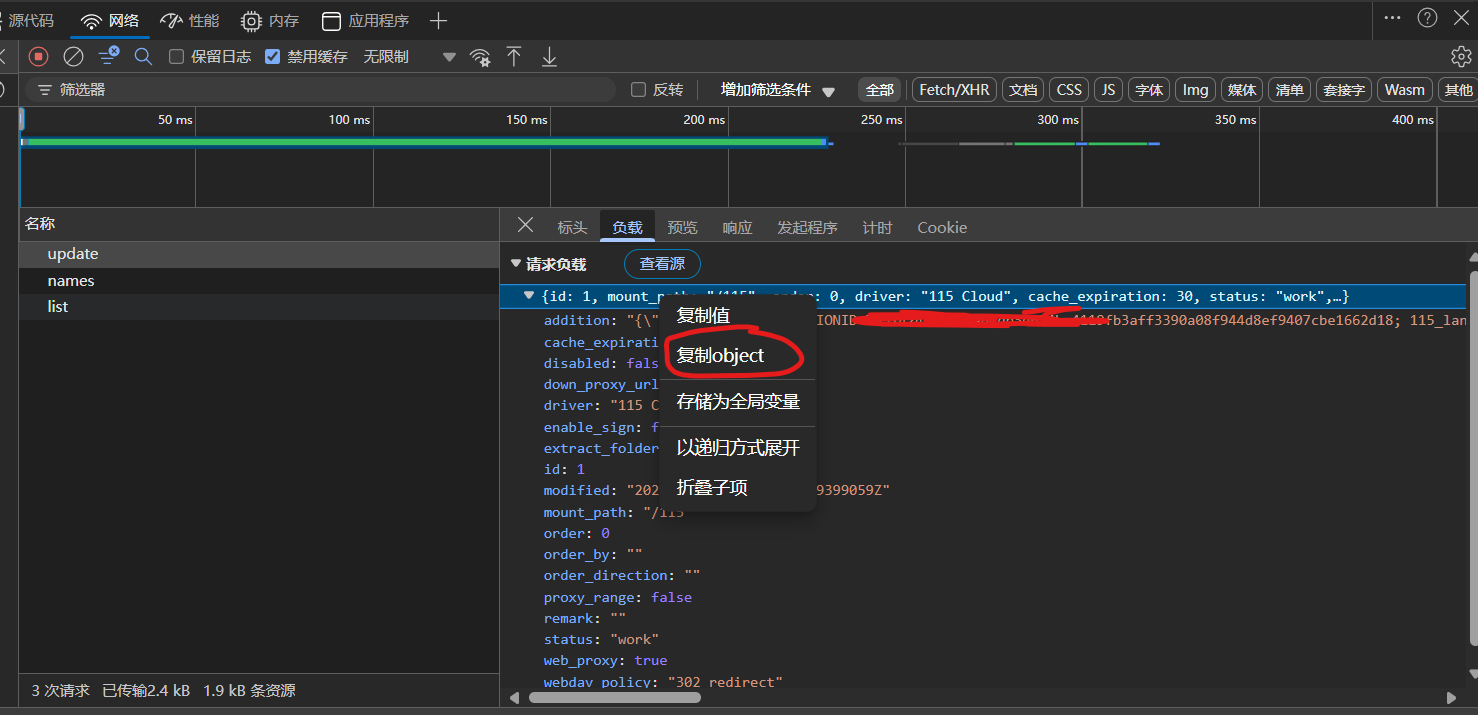
Task: Stop recording network log red button
Action: [38, 57]
